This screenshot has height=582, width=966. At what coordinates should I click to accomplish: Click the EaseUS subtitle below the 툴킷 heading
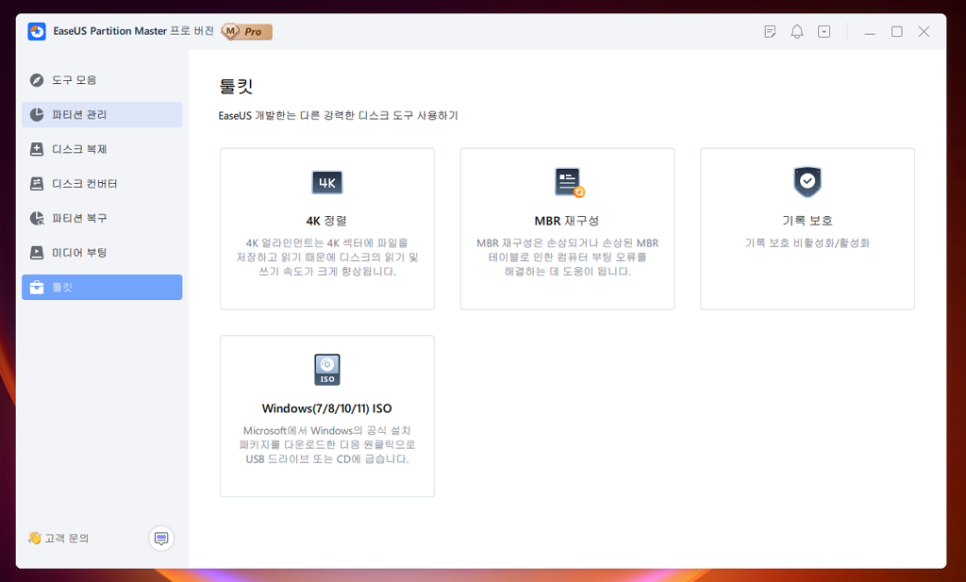point(338,116)
